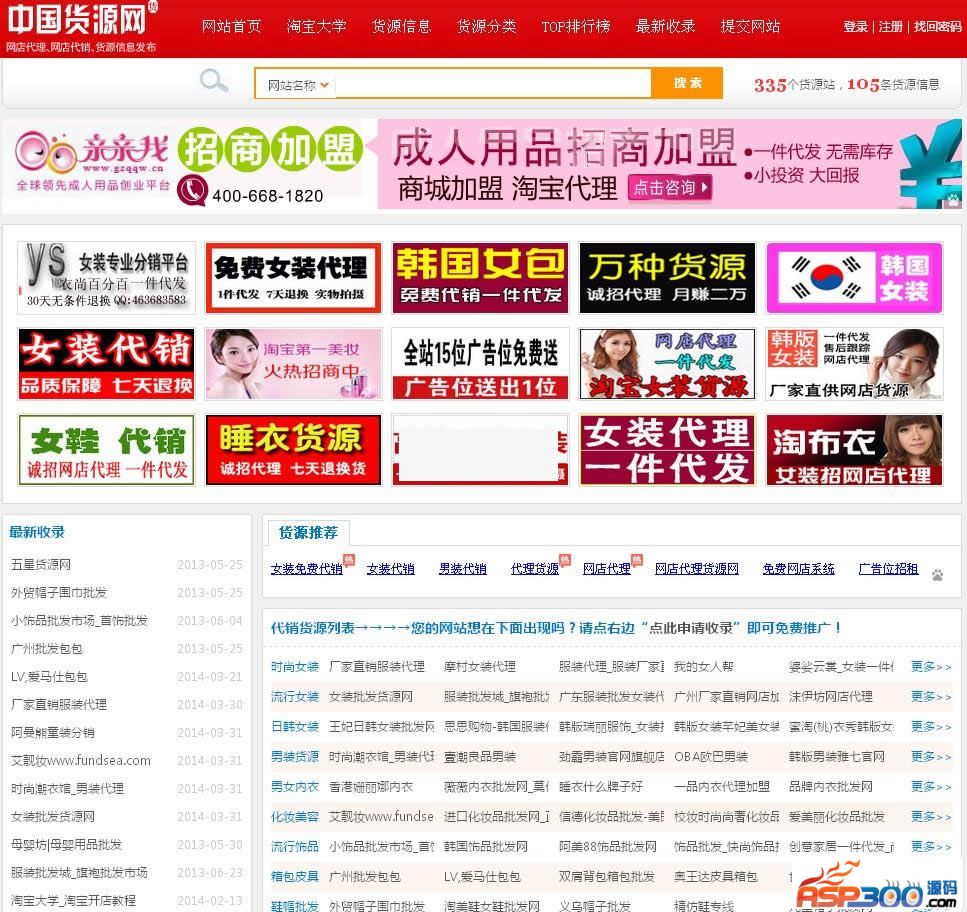Open 货源分类 in the top navigation
Image resolution: width=967 pixels, height=912 pixels.
pyautogui.click(x=487, y=27)
